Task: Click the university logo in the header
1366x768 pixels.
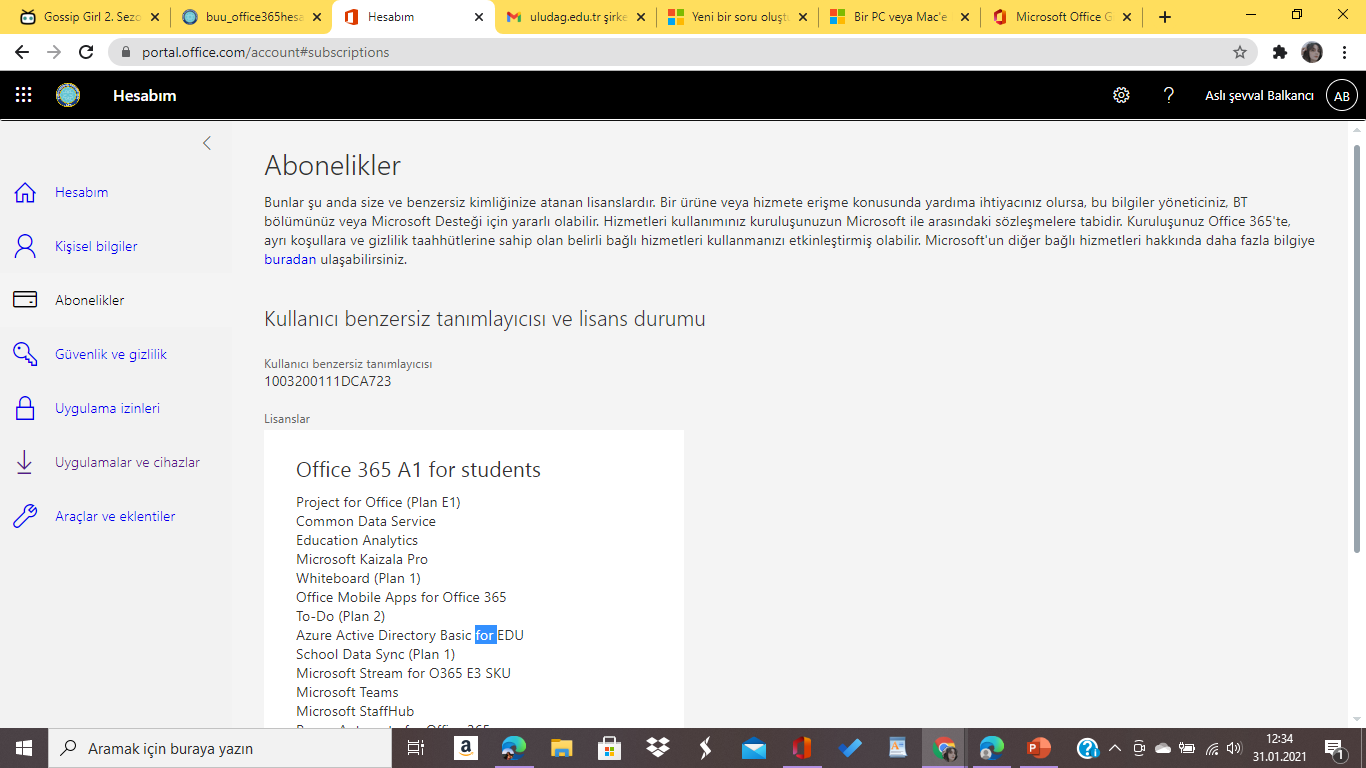Action: click(x=68, y=95)
